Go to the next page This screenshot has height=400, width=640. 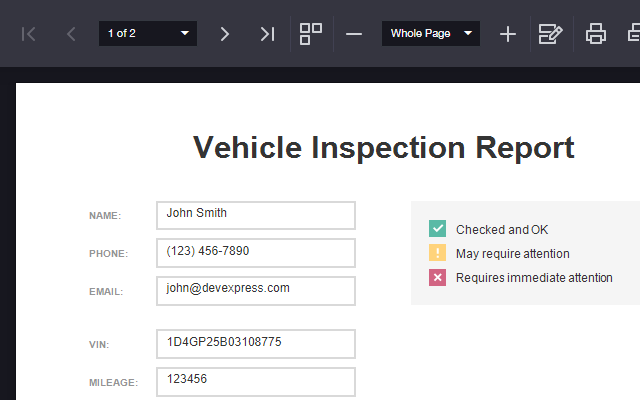click(x=225, y=34)
